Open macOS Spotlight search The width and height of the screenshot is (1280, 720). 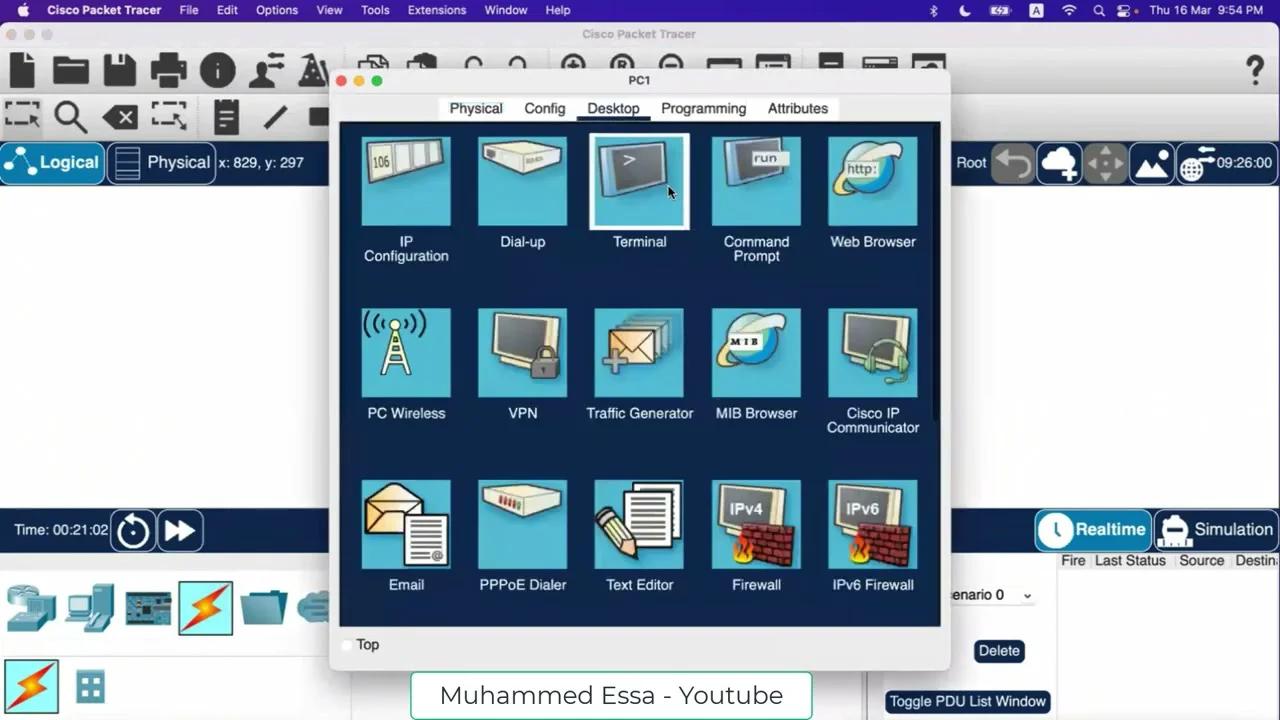(1098, 10)
